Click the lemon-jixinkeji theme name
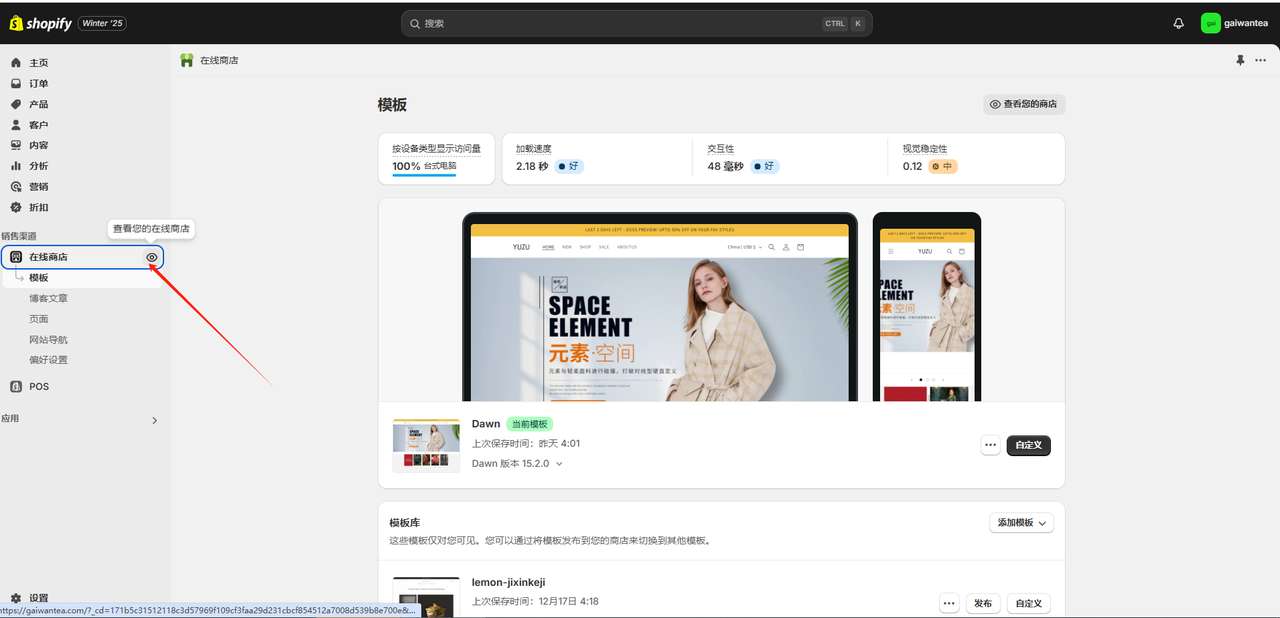1280x618 pixels. tap(509, 582)
